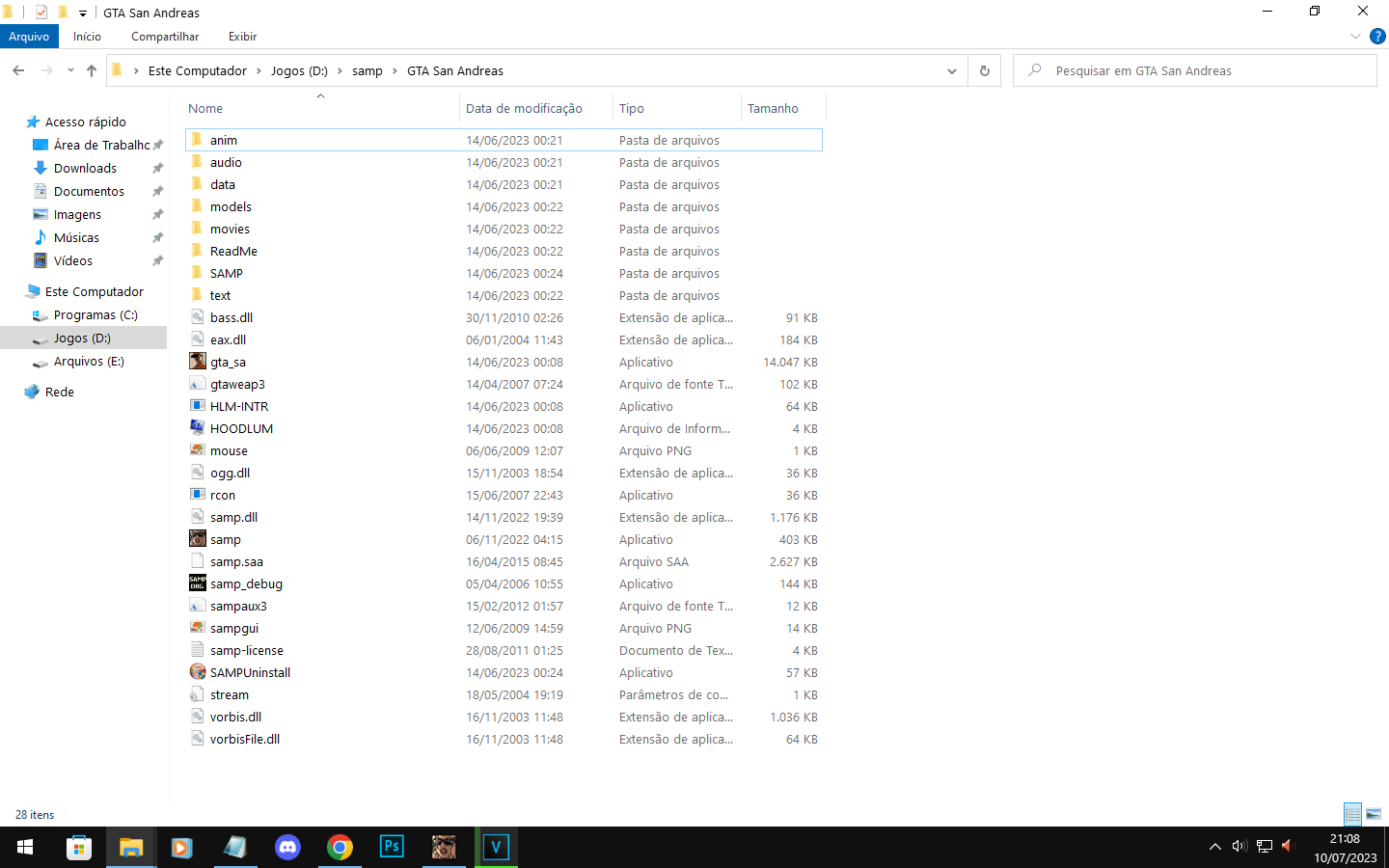Click Jogos (D:) in address breadcrumb
This screenshot has height=868, width=1389.
(x=299, y=70)
